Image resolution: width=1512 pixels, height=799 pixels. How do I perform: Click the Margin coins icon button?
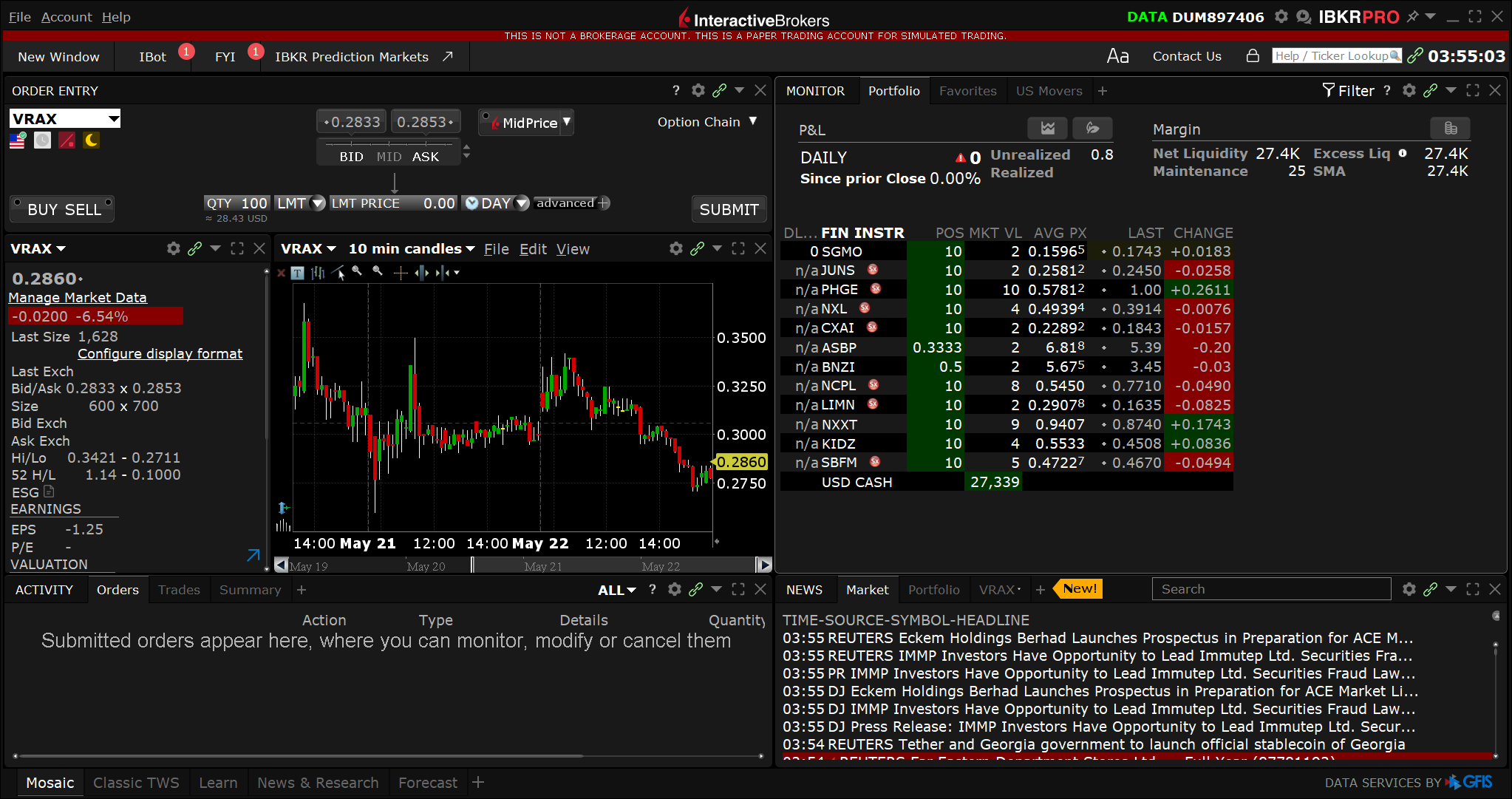click(1451, 129)
